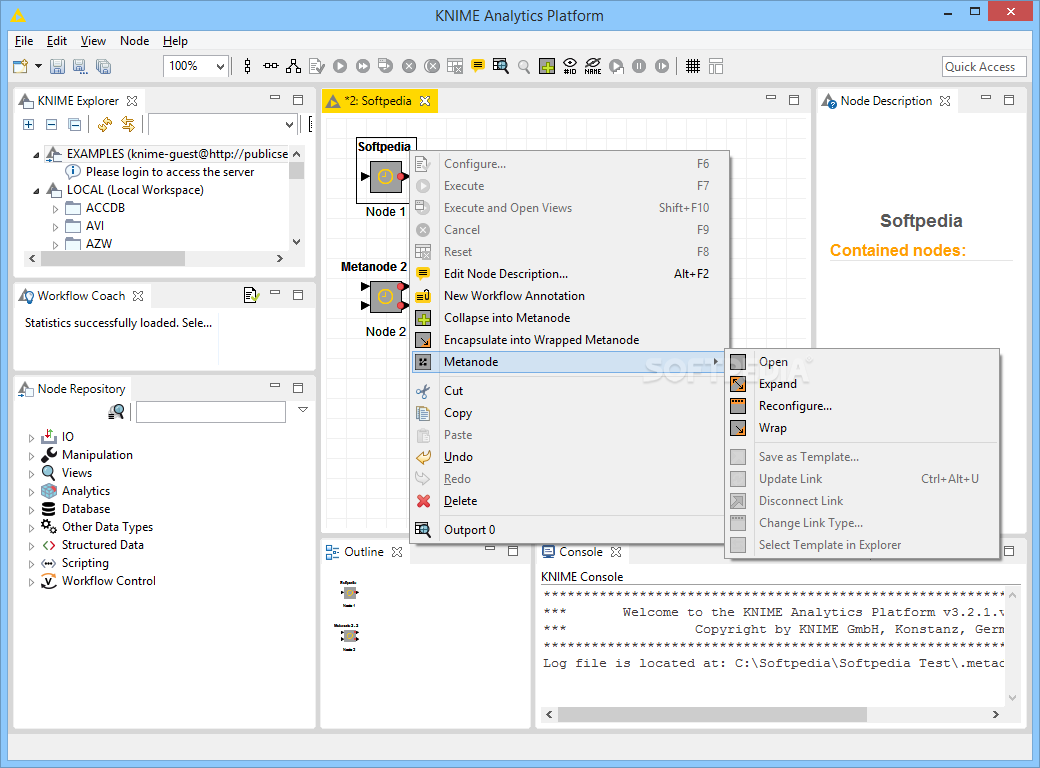Image resolution: width=1040 pixels, height=768 pixels.
Task: Click the yellow edit node description toolbar icon
Action: point(478,66)
